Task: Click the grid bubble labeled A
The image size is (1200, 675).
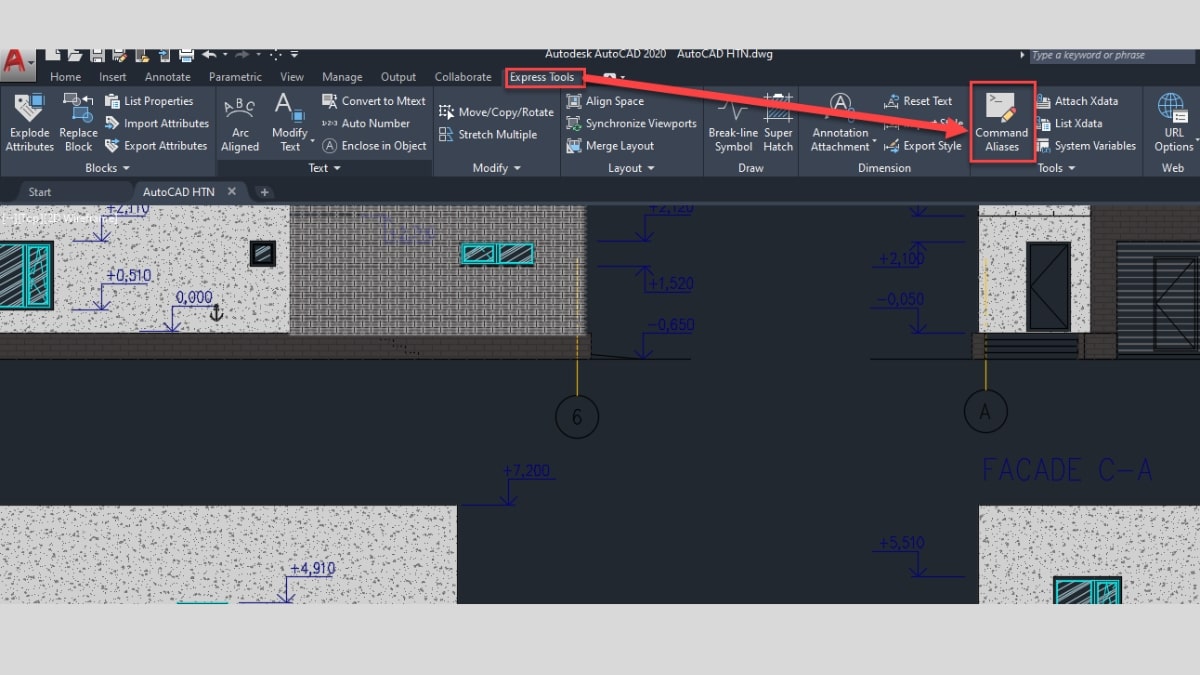Action: pos(985,411)
